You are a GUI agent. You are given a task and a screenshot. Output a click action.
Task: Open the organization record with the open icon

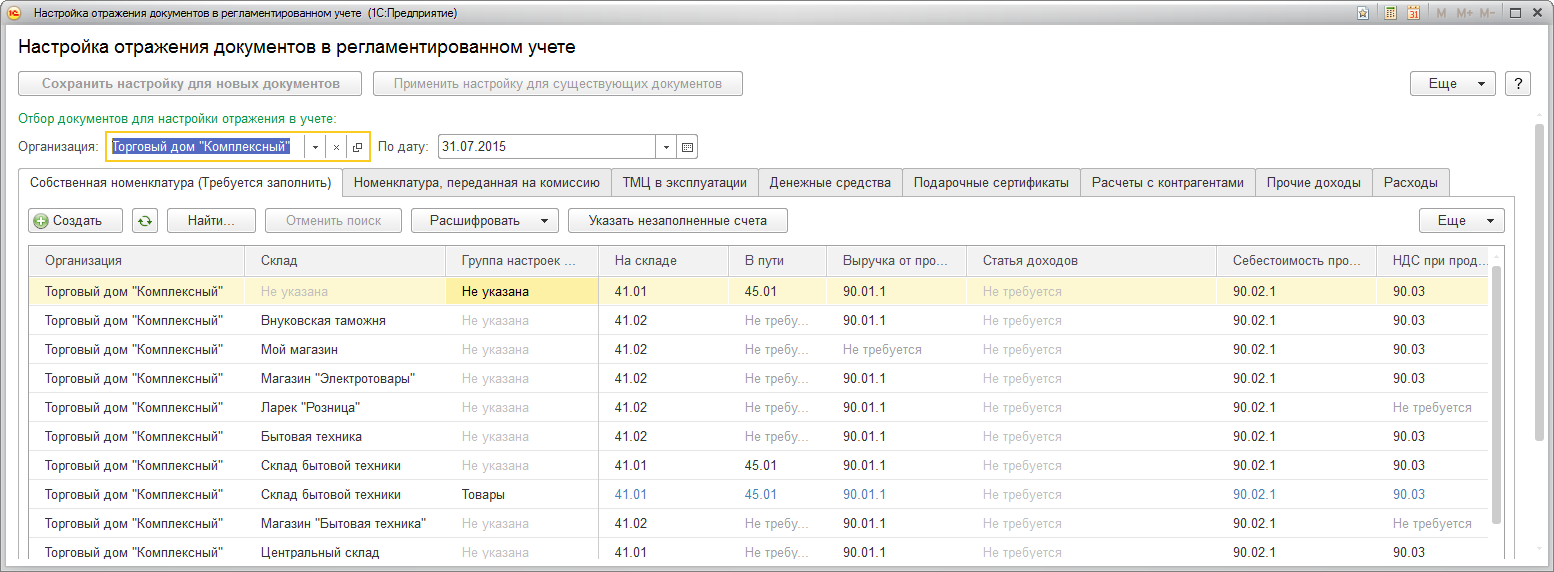coord(357,147)
